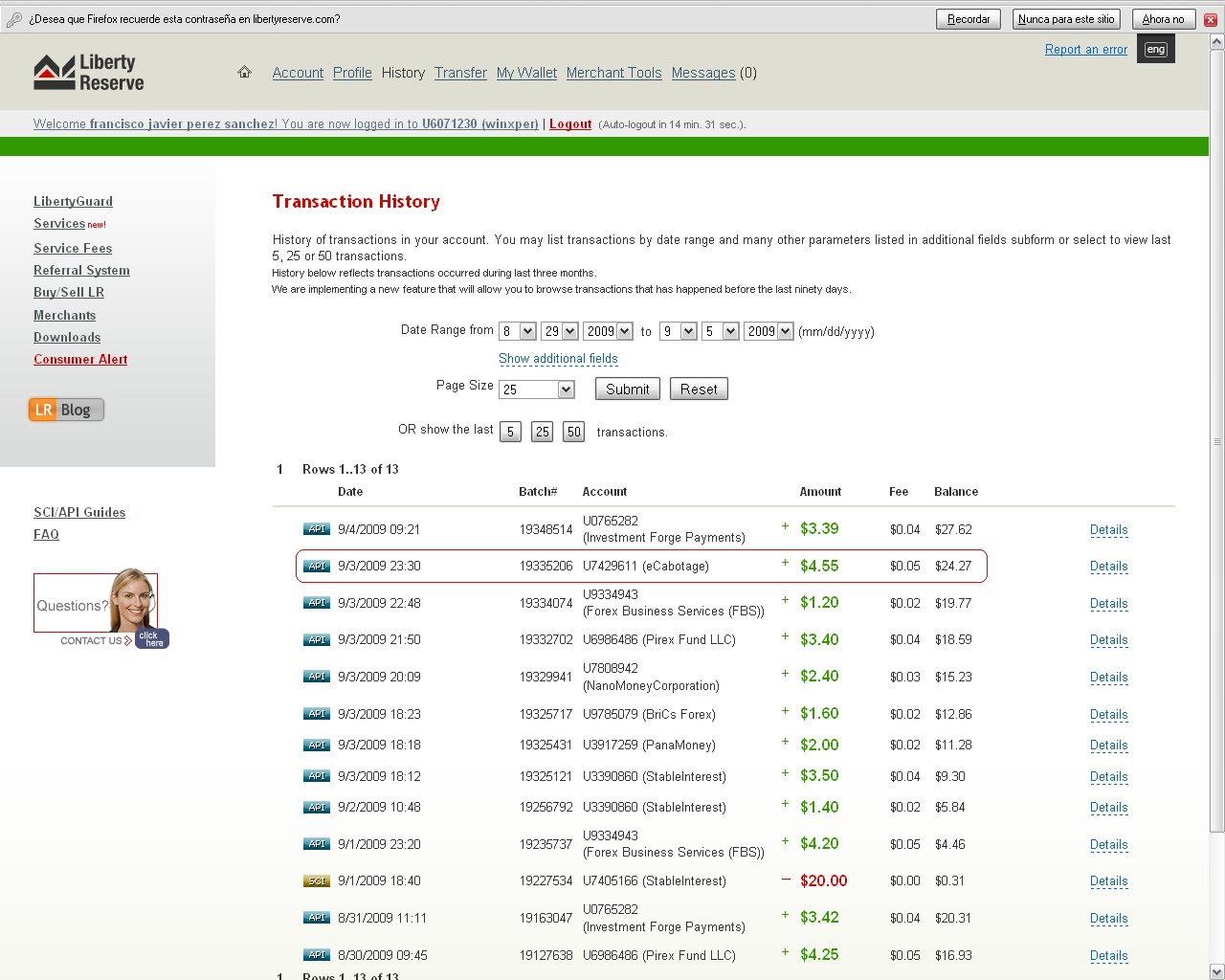The width and height of the screenshot is (1225, 980).
Task: Click SCI badge on 9/1/2009 18:40 row
Action: point(317,880)
